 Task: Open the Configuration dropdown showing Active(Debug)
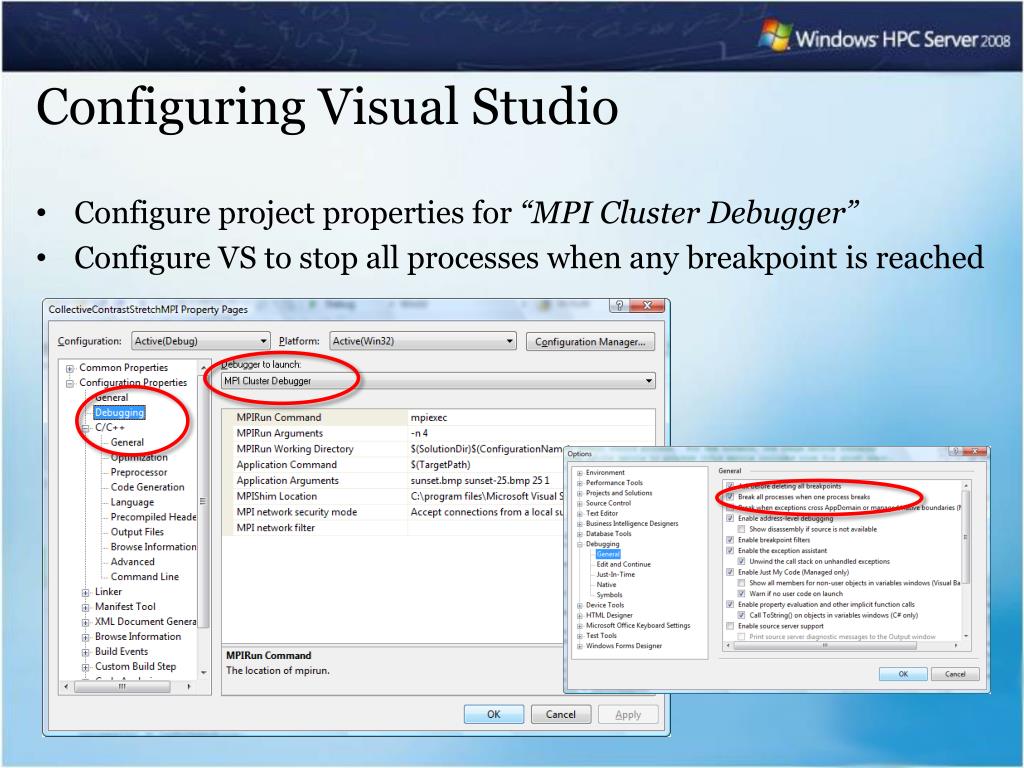click(200, 341)
